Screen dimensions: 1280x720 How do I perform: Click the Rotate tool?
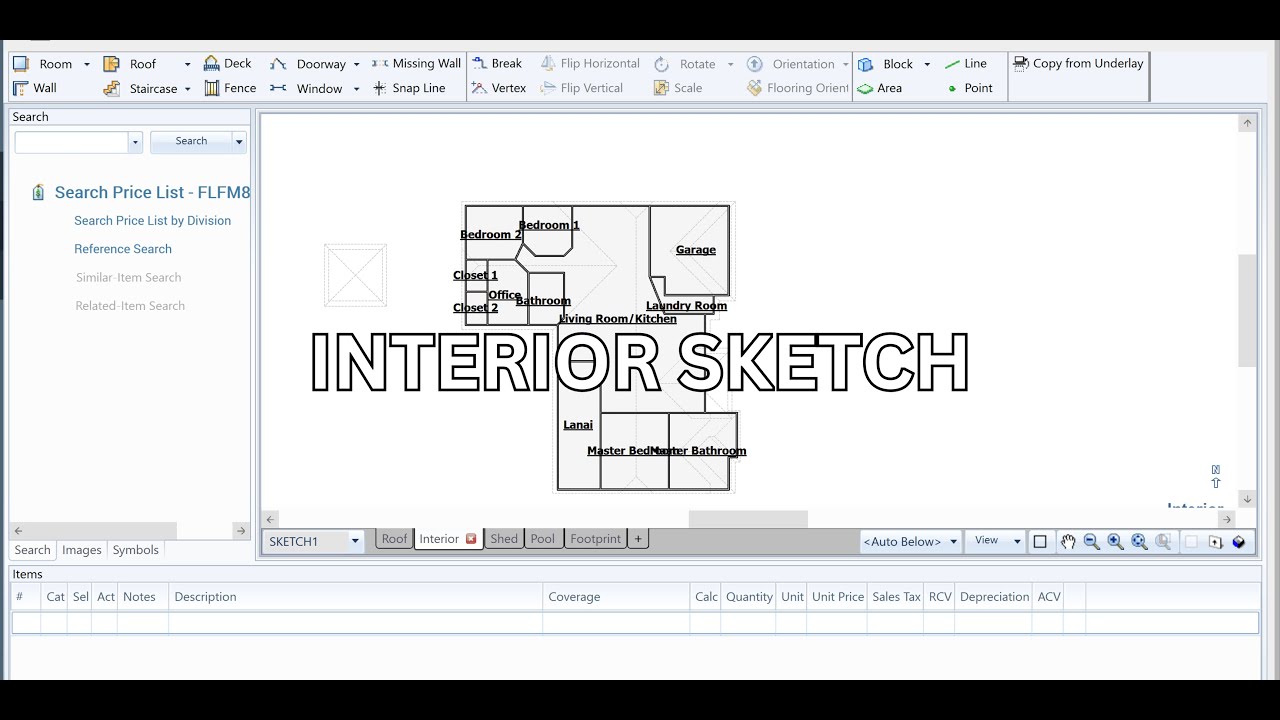686,63
